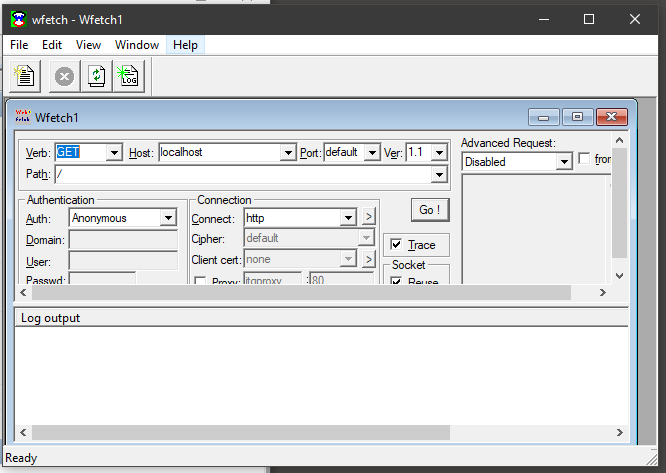
Task: Expand the Host dropdown
Action: pos(288,152)
